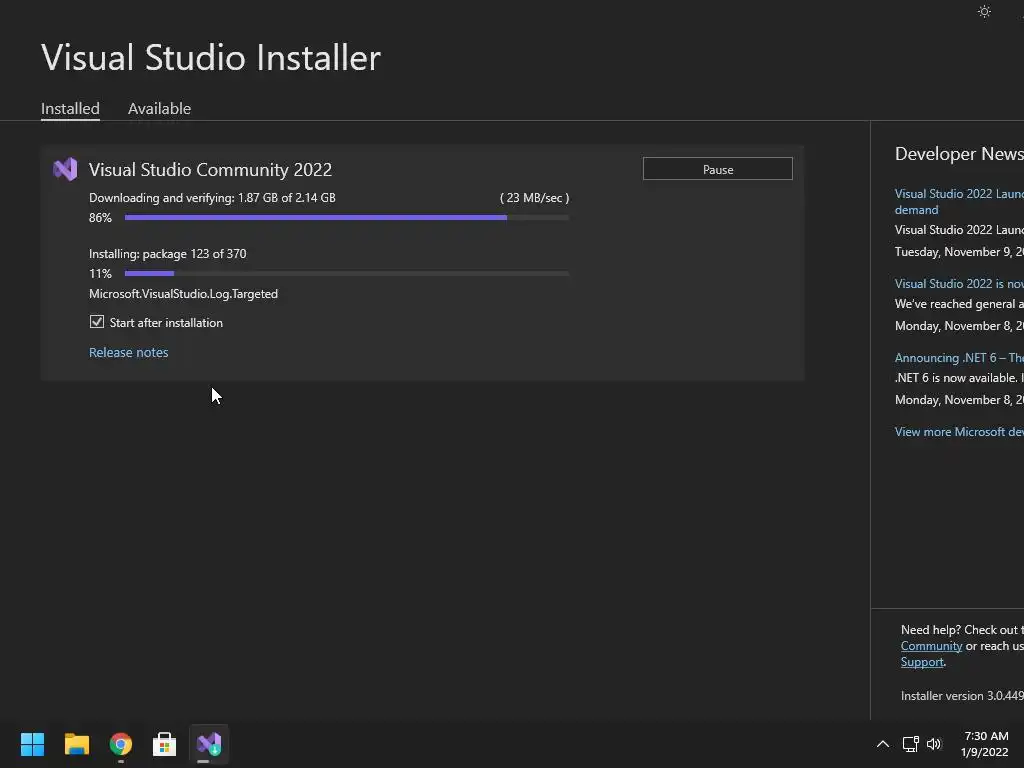Open network status tray icon
Screen dimensions: 1024x768
point(910,744)
